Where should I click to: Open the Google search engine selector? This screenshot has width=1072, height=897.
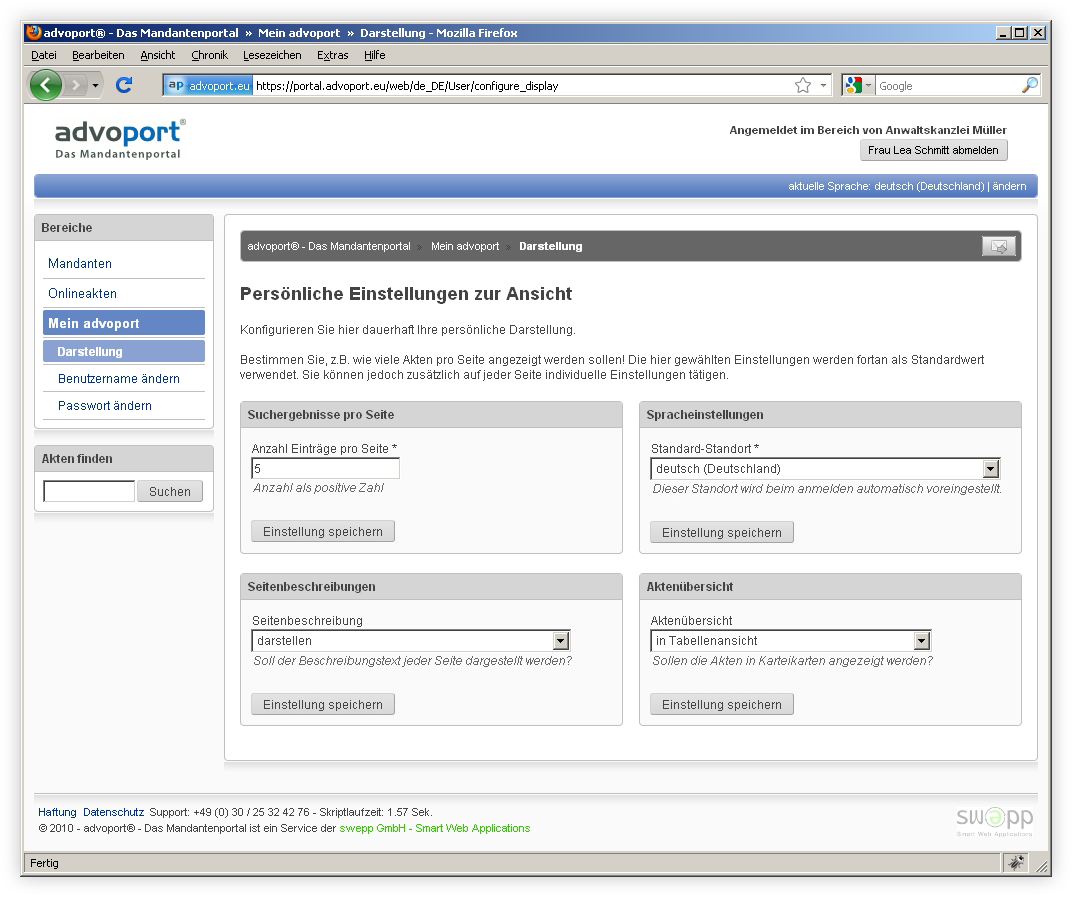pyautogui.click(x=859, y=85)
